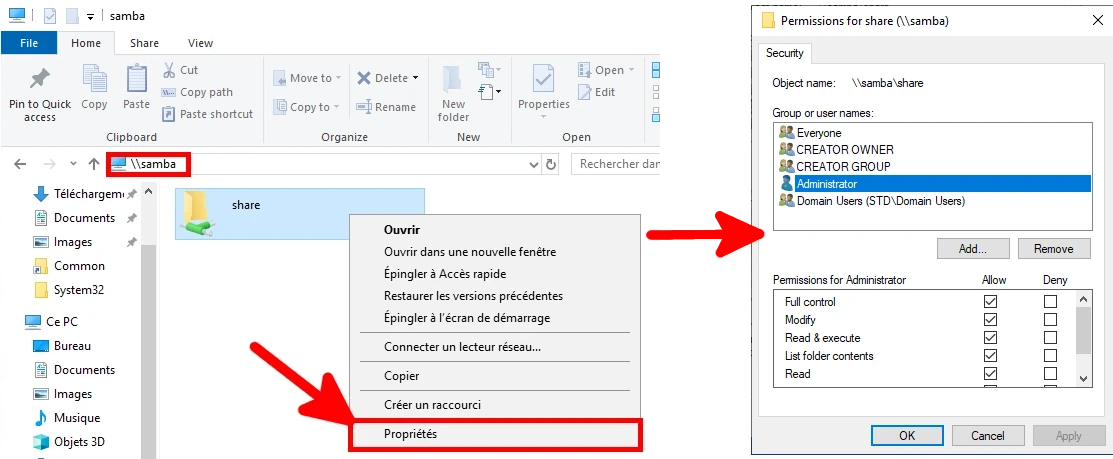Switch to the View ribbon tab
1113x459 pixels.
(200, 43)
